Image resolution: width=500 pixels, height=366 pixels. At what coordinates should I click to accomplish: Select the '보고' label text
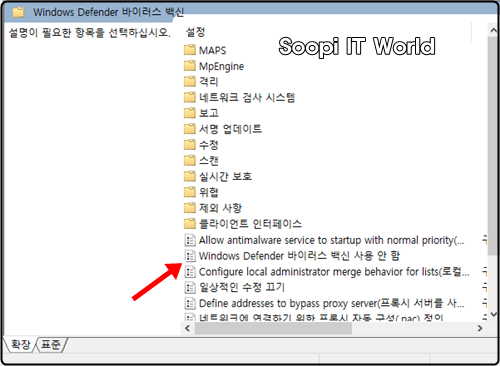click(x=209, y=113)
